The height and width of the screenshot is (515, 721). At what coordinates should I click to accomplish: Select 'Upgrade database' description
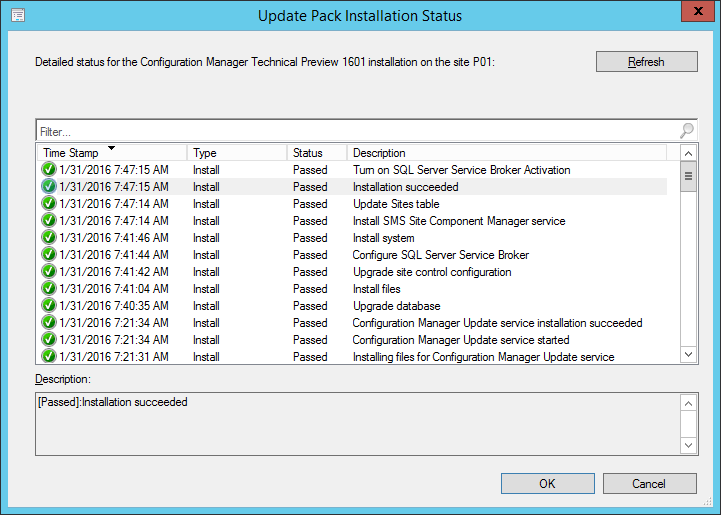coord(396,306)
